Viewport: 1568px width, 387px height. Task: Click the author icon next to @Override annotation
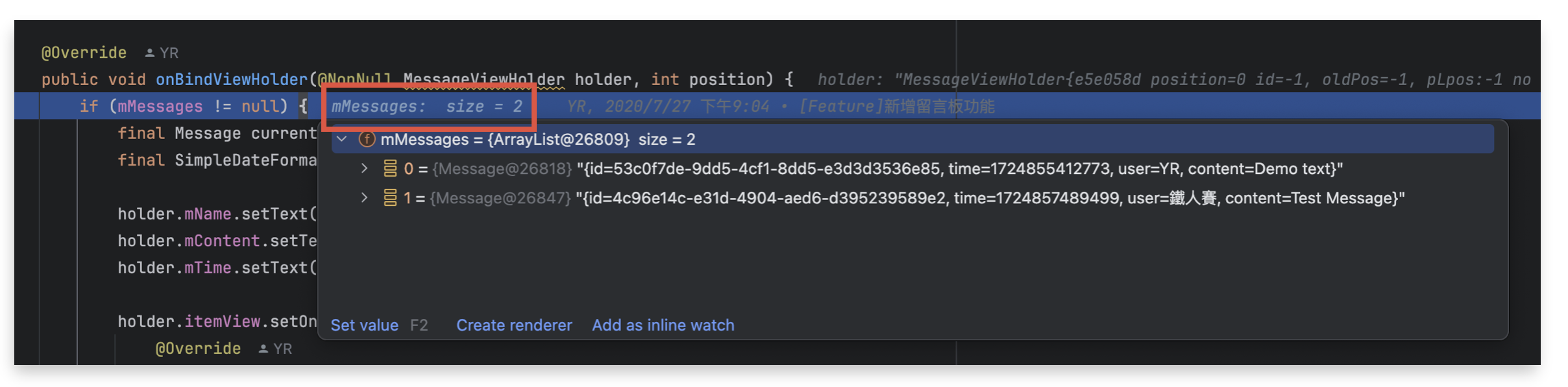point(150,52)
